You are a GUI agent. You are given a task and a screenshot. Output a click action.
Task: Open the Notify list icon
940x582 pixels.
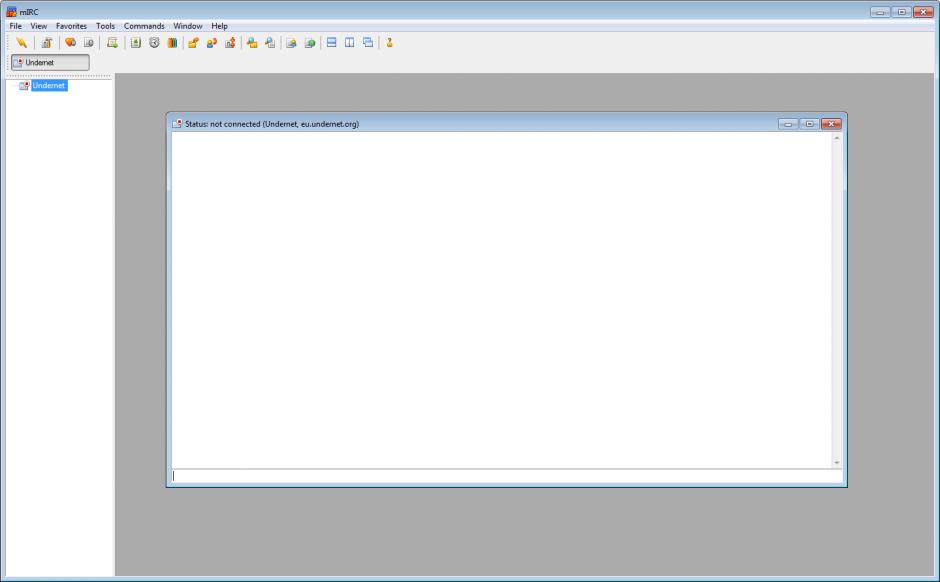point(291,43)
